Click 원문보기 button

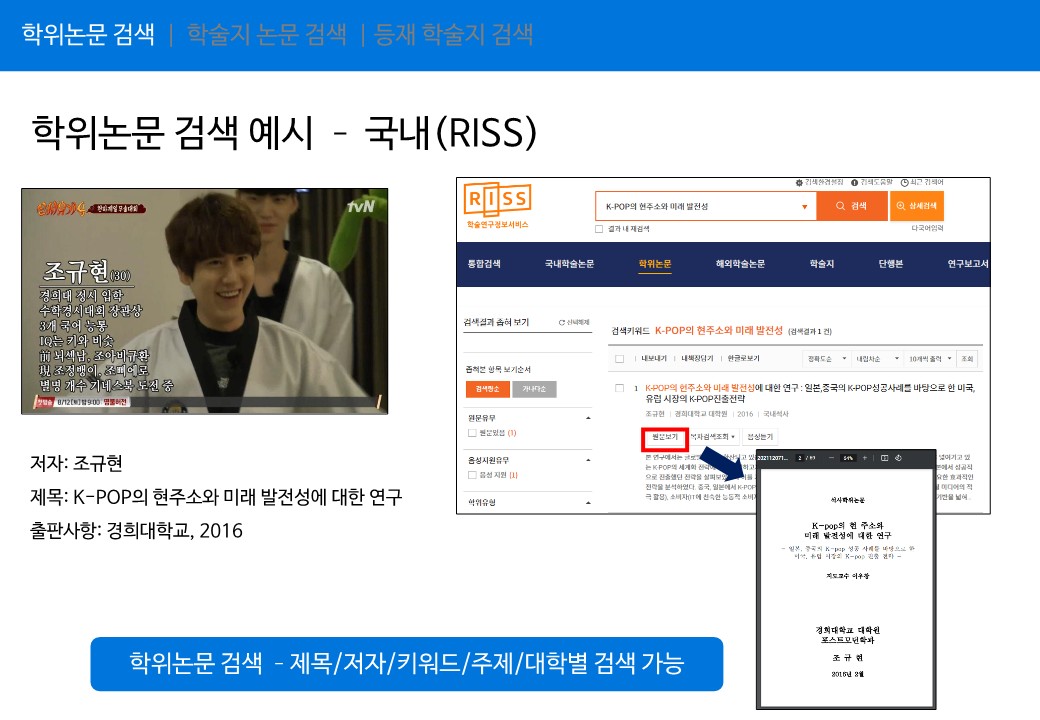click(665, 438)
